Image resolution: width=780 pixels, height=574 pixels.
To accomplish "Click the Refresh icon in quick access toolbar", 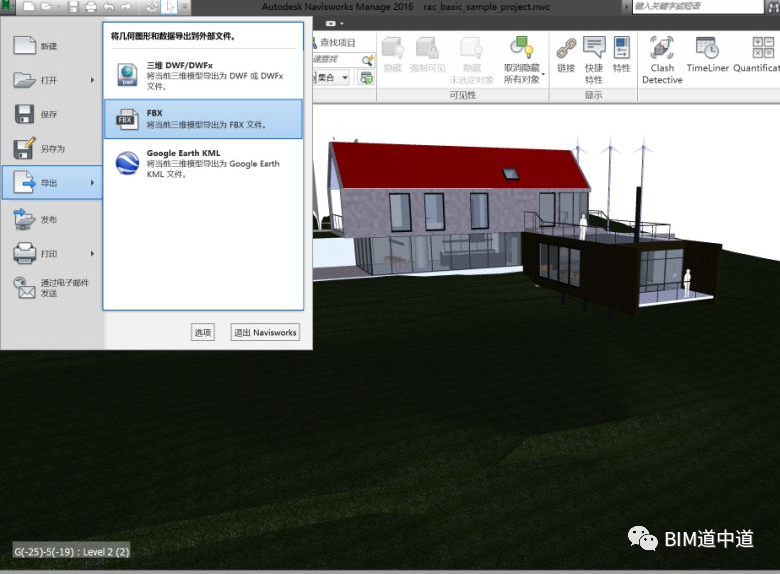I will pos(152,7).
